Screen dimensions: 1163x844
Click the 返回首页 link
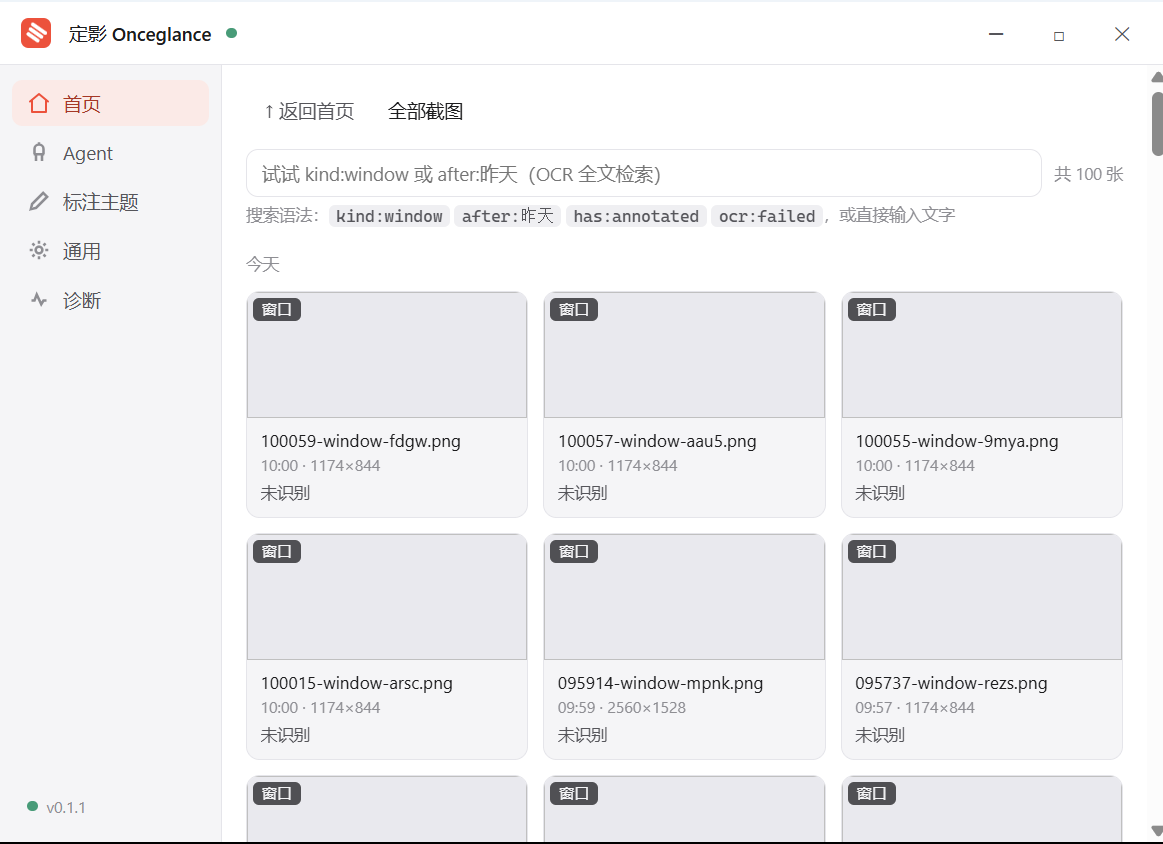click(x=309, y=111)
